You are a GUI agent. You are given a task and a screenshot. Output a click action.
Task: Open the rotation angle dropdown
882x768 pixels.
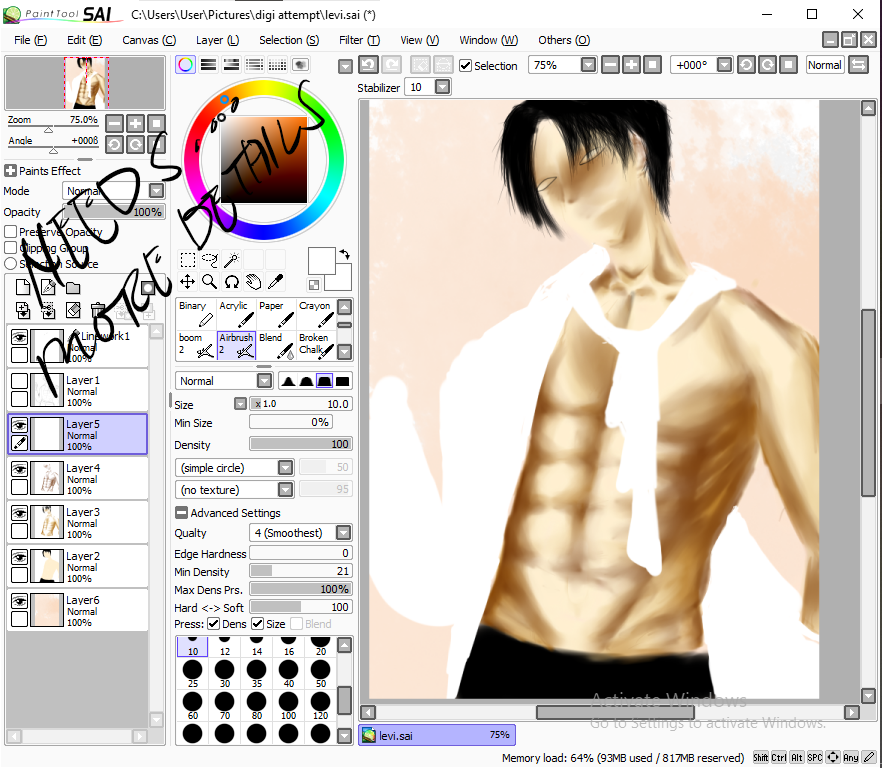[x=724, y=65]
